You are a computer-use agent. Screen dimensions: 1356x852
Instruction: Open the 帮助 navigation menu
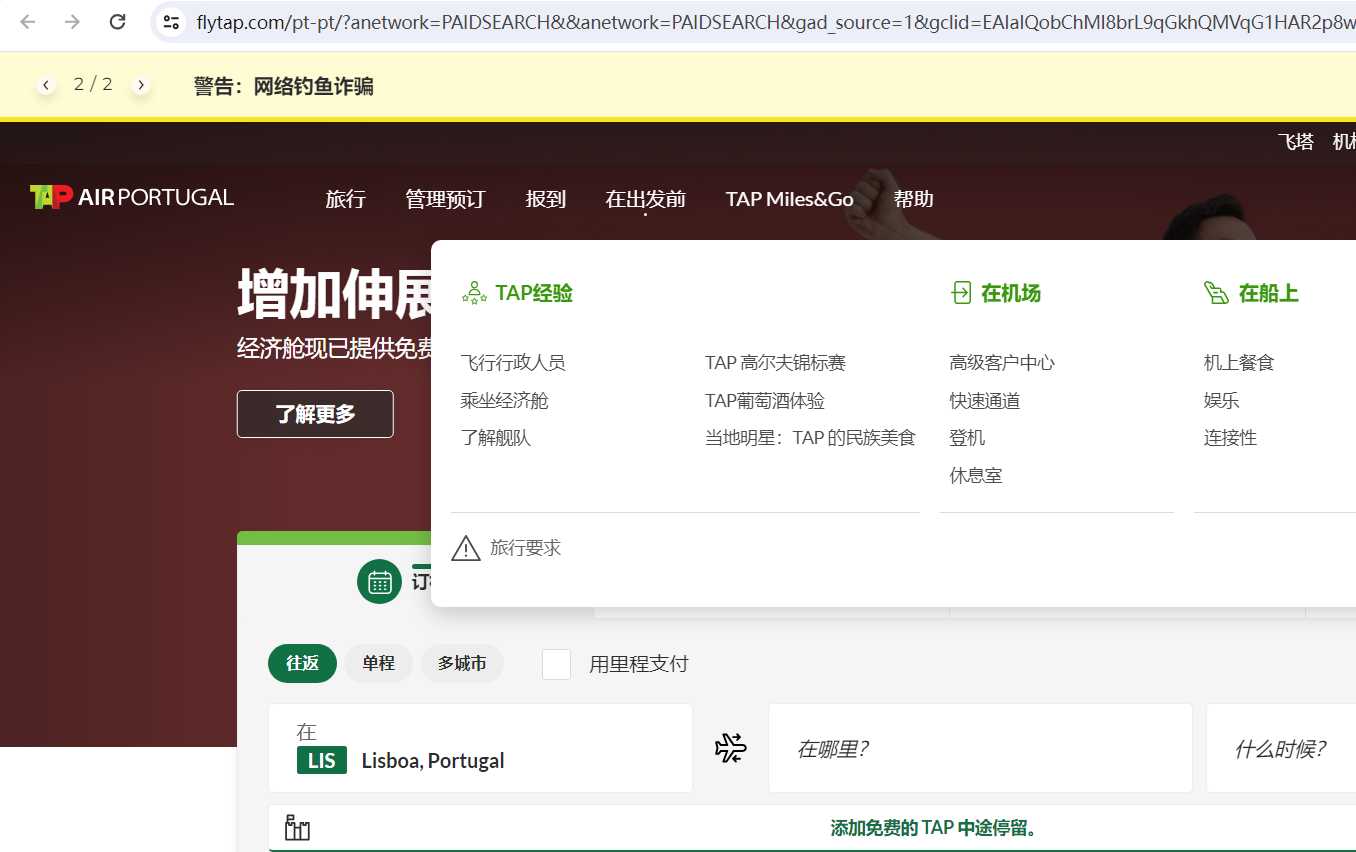coord(913,199)
